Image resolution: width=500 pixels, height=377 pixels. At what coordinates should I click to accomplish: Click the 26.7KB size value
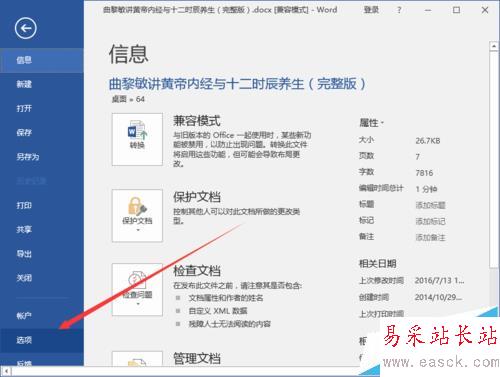tap(428, 141)
